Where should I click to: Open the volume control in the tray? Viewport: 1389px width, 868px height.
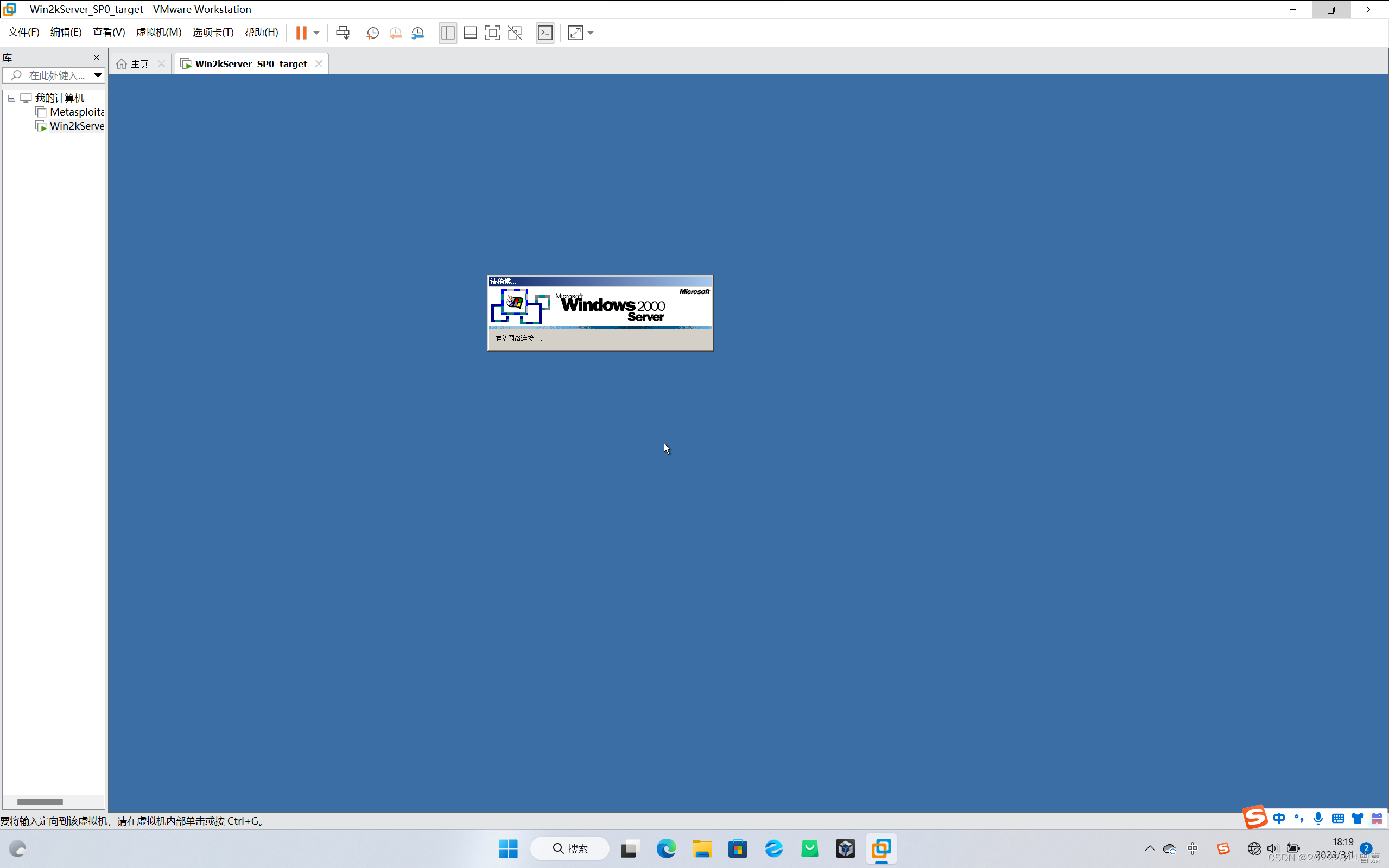[1273, 848]
